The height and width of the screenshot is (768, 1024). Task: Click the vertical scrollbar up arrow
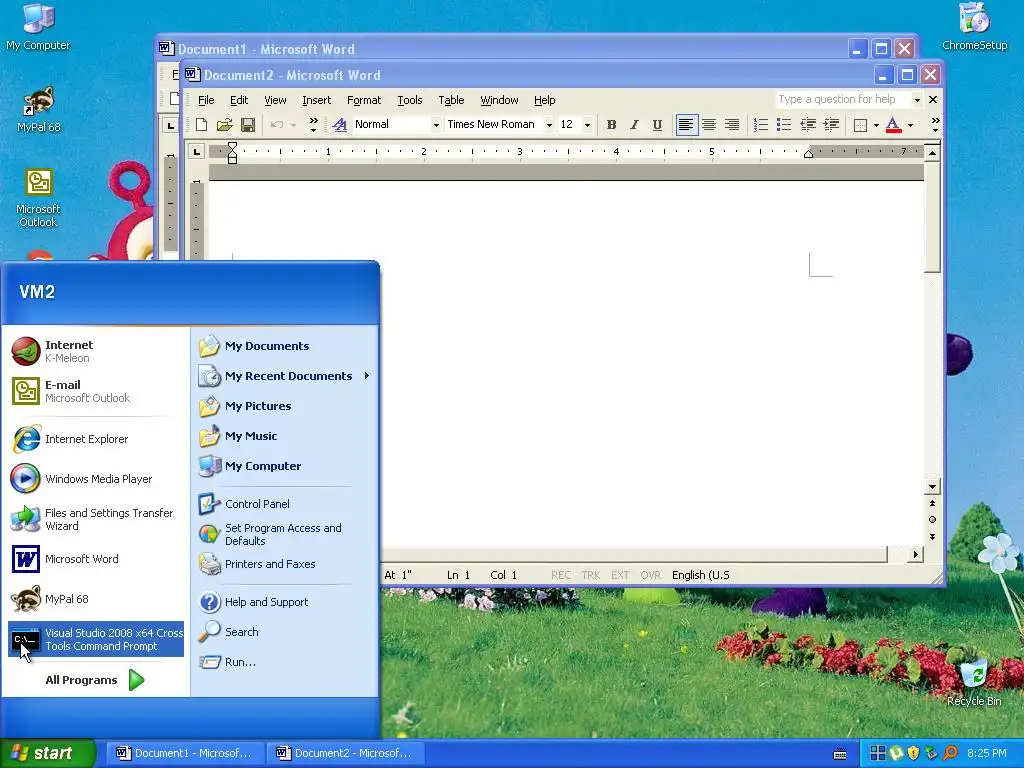click(x=933, y=153)
